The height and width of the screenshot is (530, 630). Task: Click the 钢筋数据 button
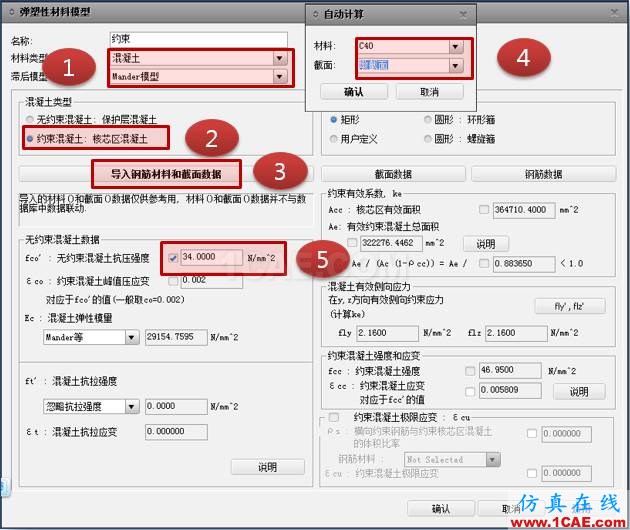point(543,174)
